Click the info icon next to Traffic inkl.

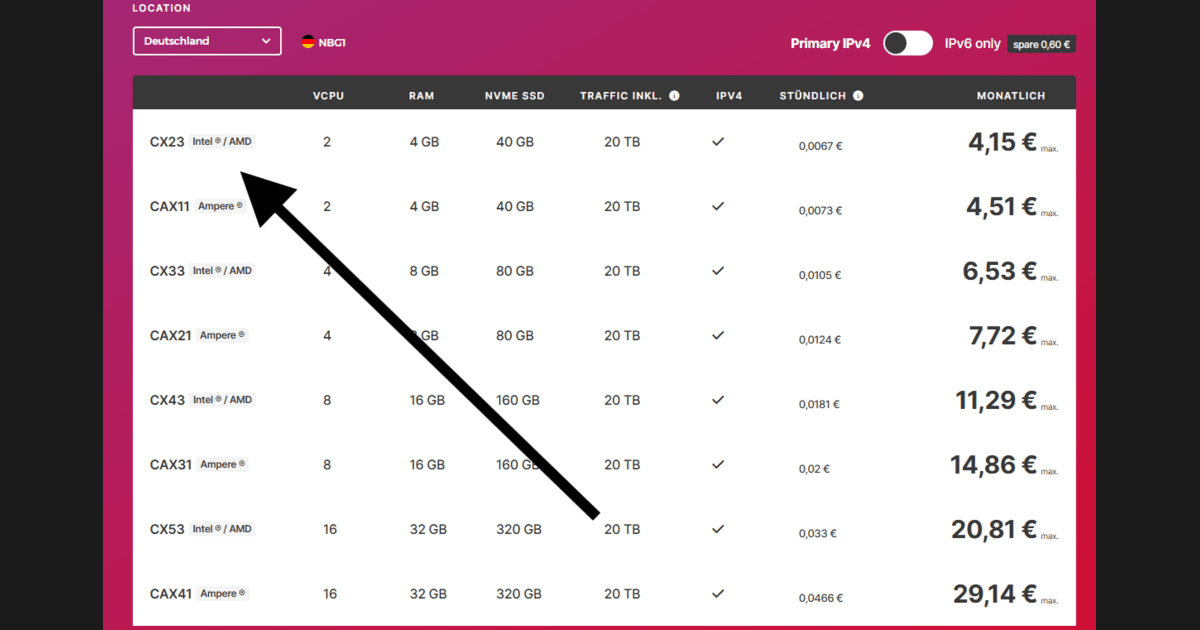point(674,96)
